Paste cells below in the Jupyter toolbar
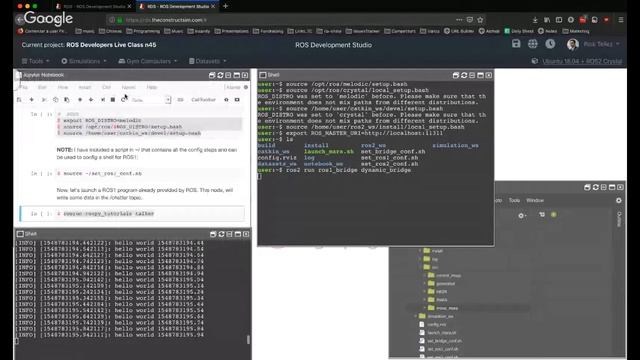 (x=67, y=100)
